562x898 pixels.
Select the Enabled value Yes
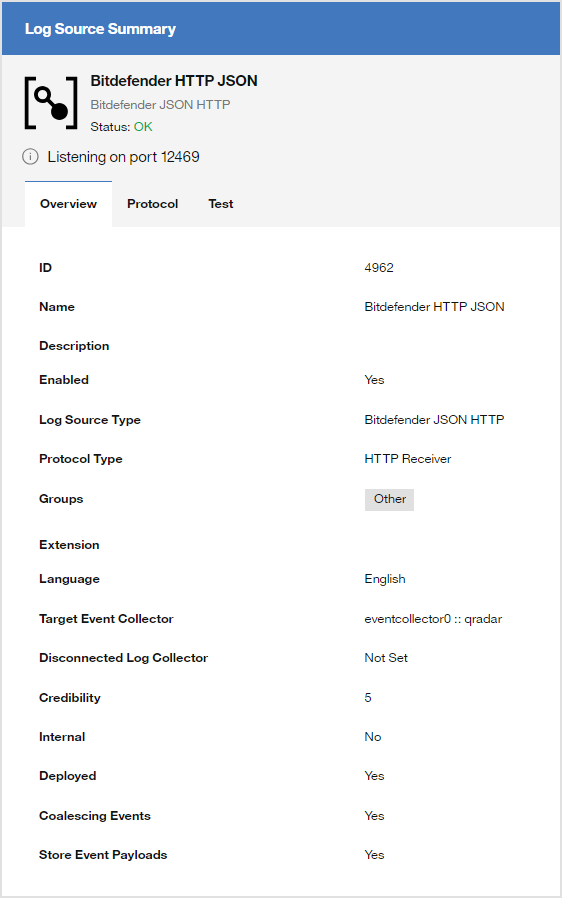[375, 380]
